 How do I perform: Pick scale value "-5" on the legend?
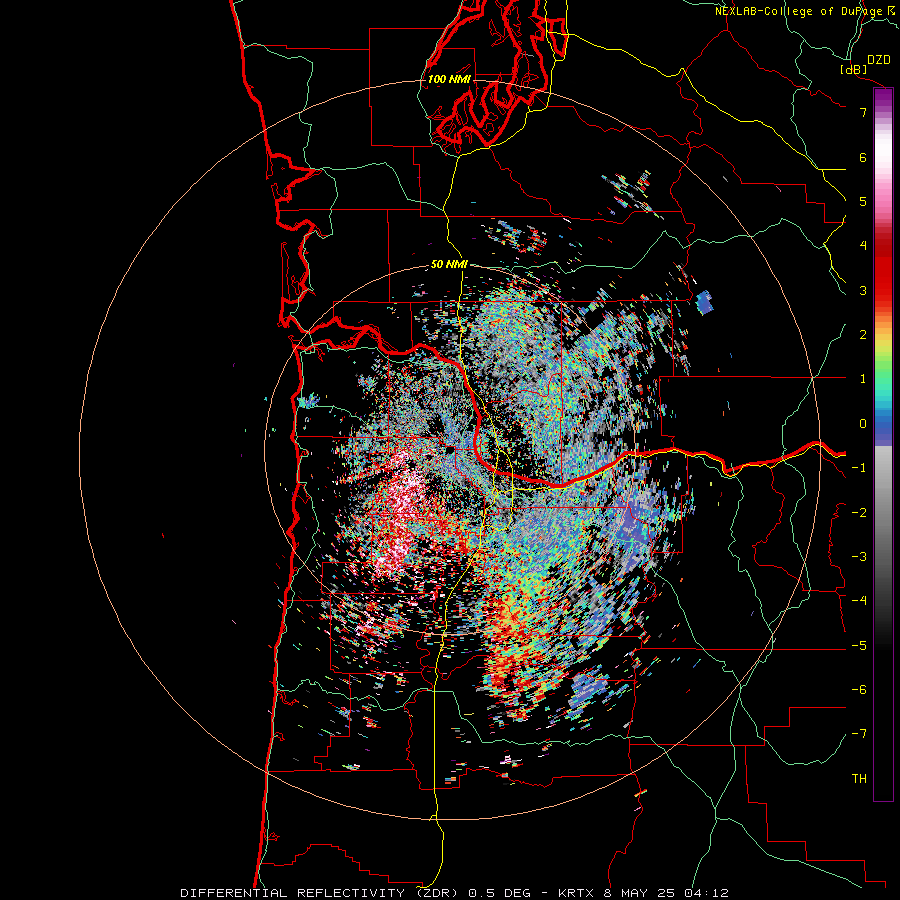859,646
